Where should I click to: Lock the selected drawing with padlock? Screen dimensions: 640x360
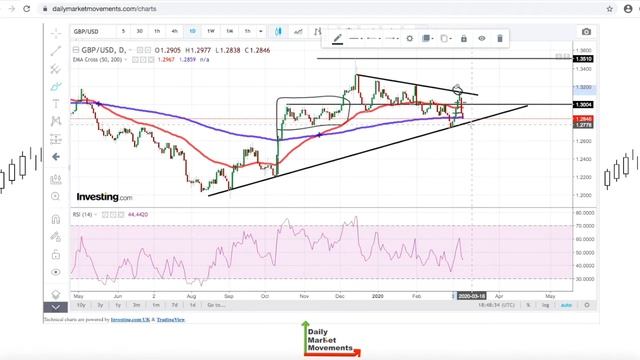[464, 38]
